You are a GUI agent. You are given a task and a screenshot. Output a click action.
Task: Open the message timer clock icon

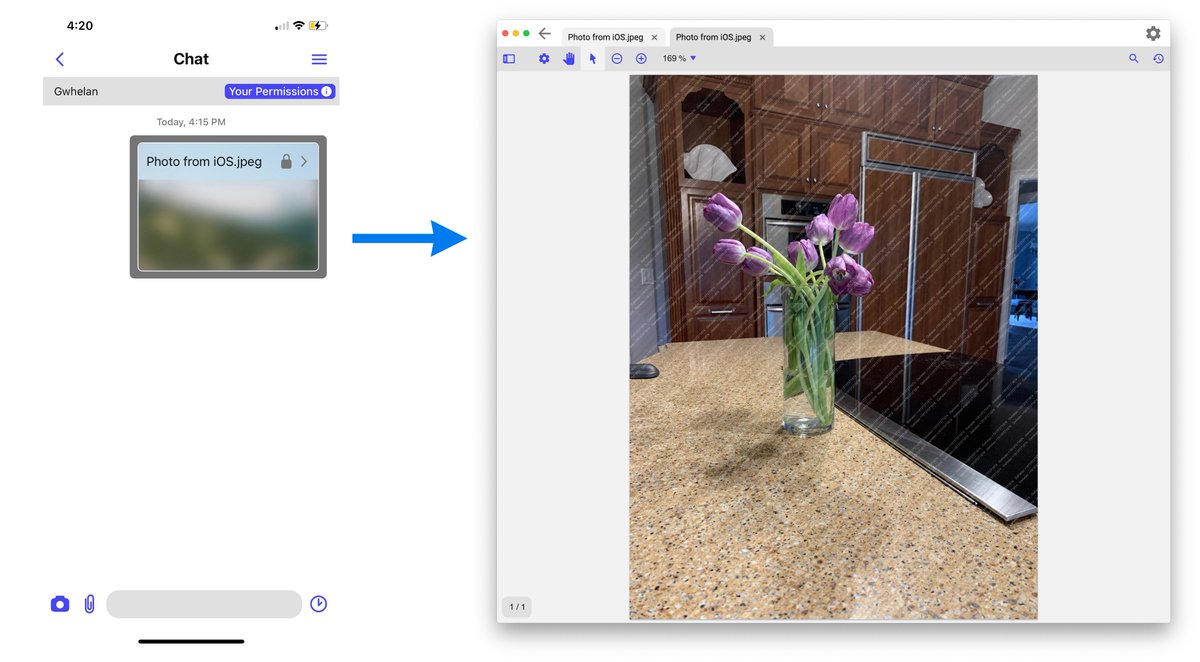click(x=319, y=604)
